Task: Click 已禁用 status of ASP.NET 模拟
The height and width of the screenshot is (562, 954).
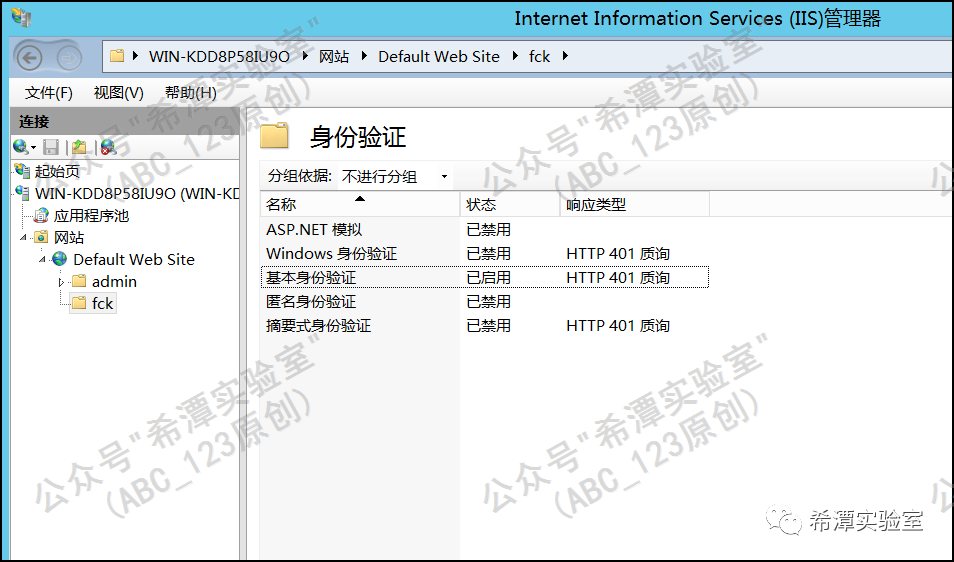Action: coord(489,230)
